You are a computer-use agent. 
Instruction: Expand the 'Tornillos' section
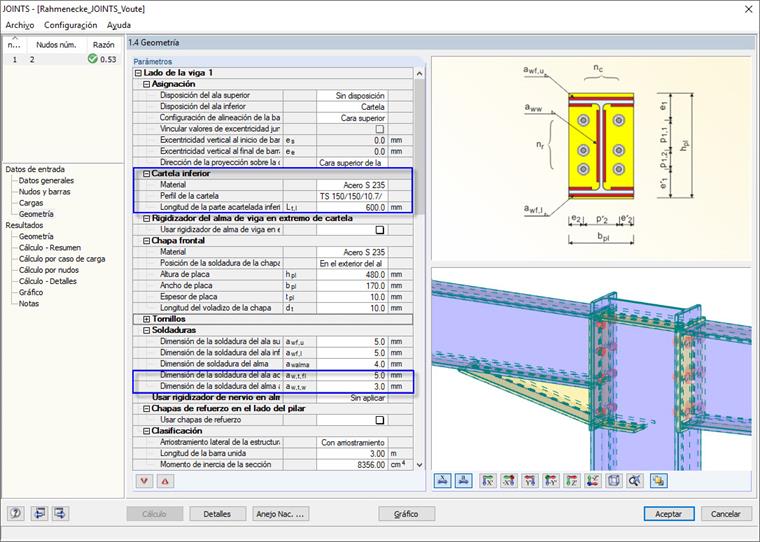click(x=146, y=319)
